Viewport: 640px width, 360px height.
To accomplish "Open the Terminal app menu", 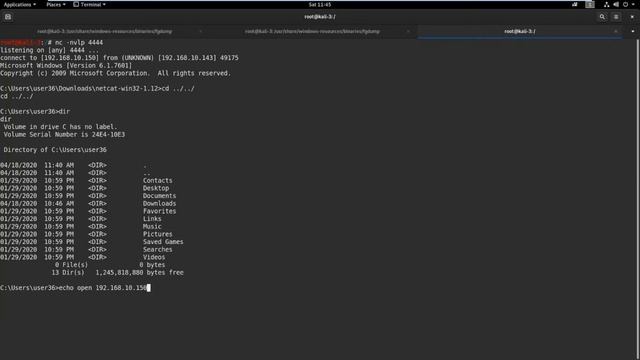I will [89, 4].
